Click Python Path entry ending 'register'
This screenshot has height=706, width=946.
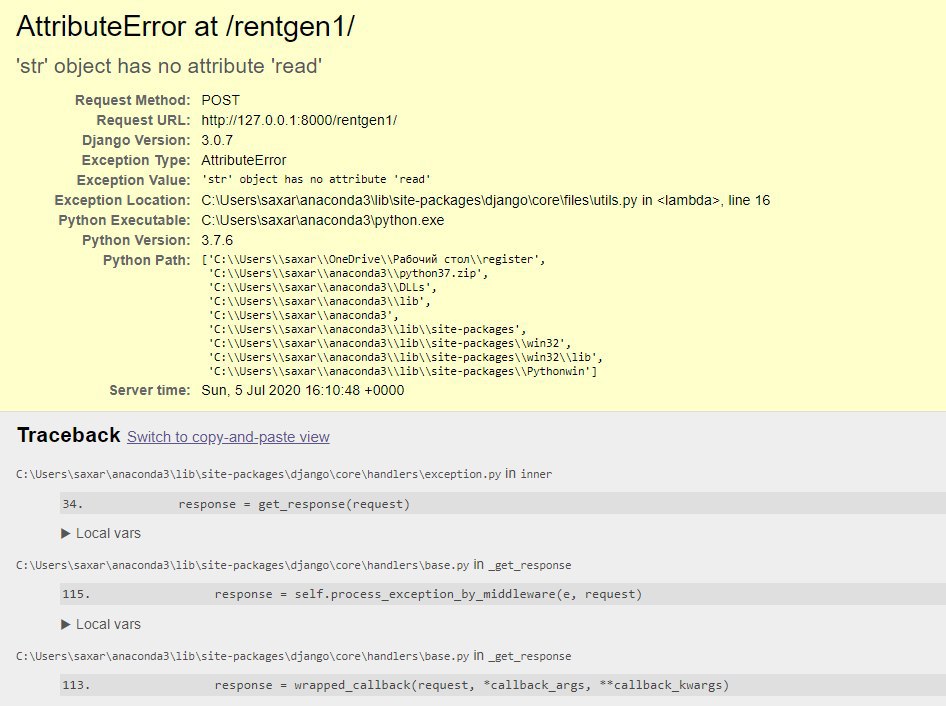(374, 259)
